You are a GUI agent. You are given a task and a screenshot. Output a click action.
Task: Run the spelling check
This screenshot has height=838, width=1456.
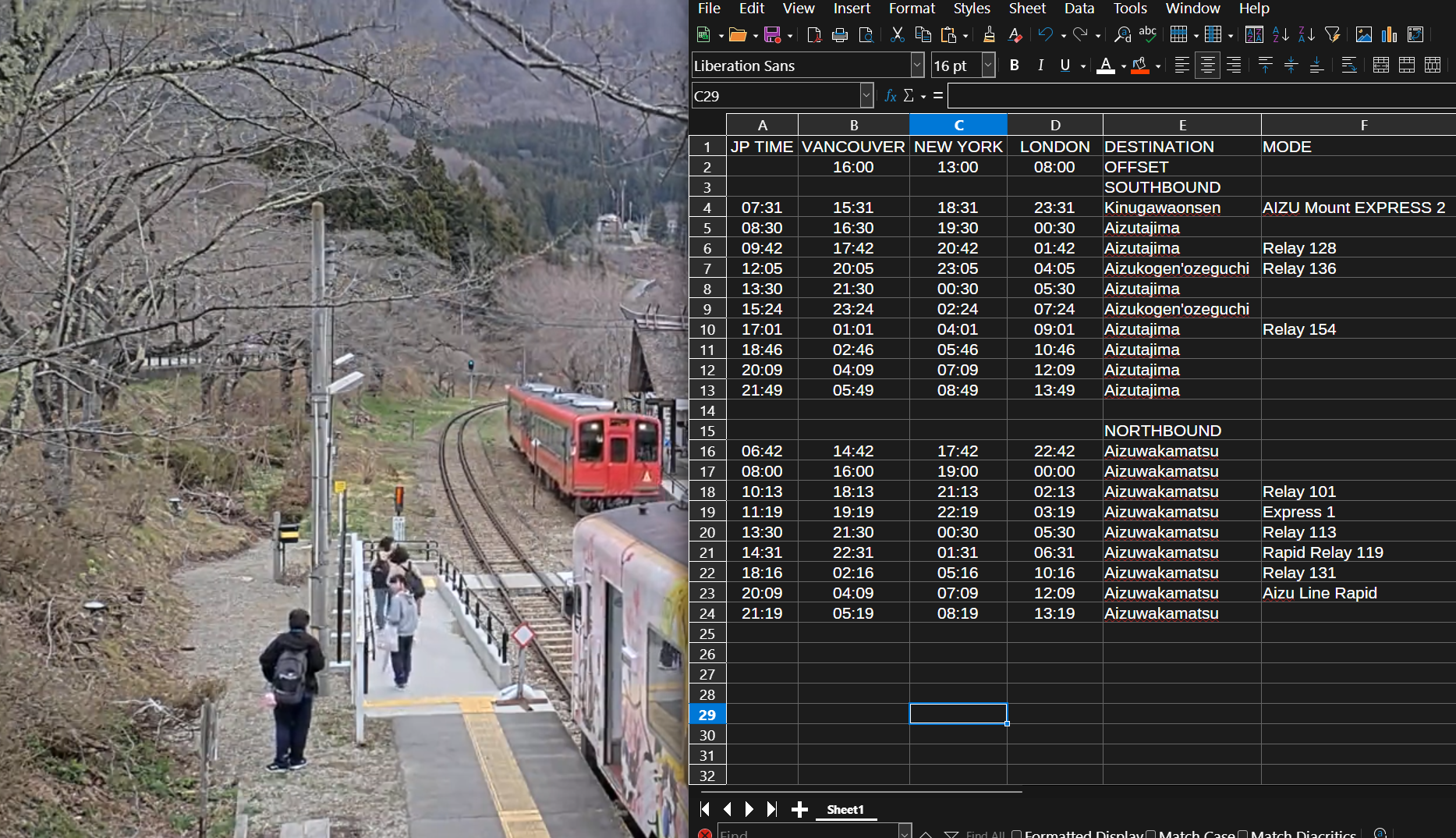(x=1148, y=34)
